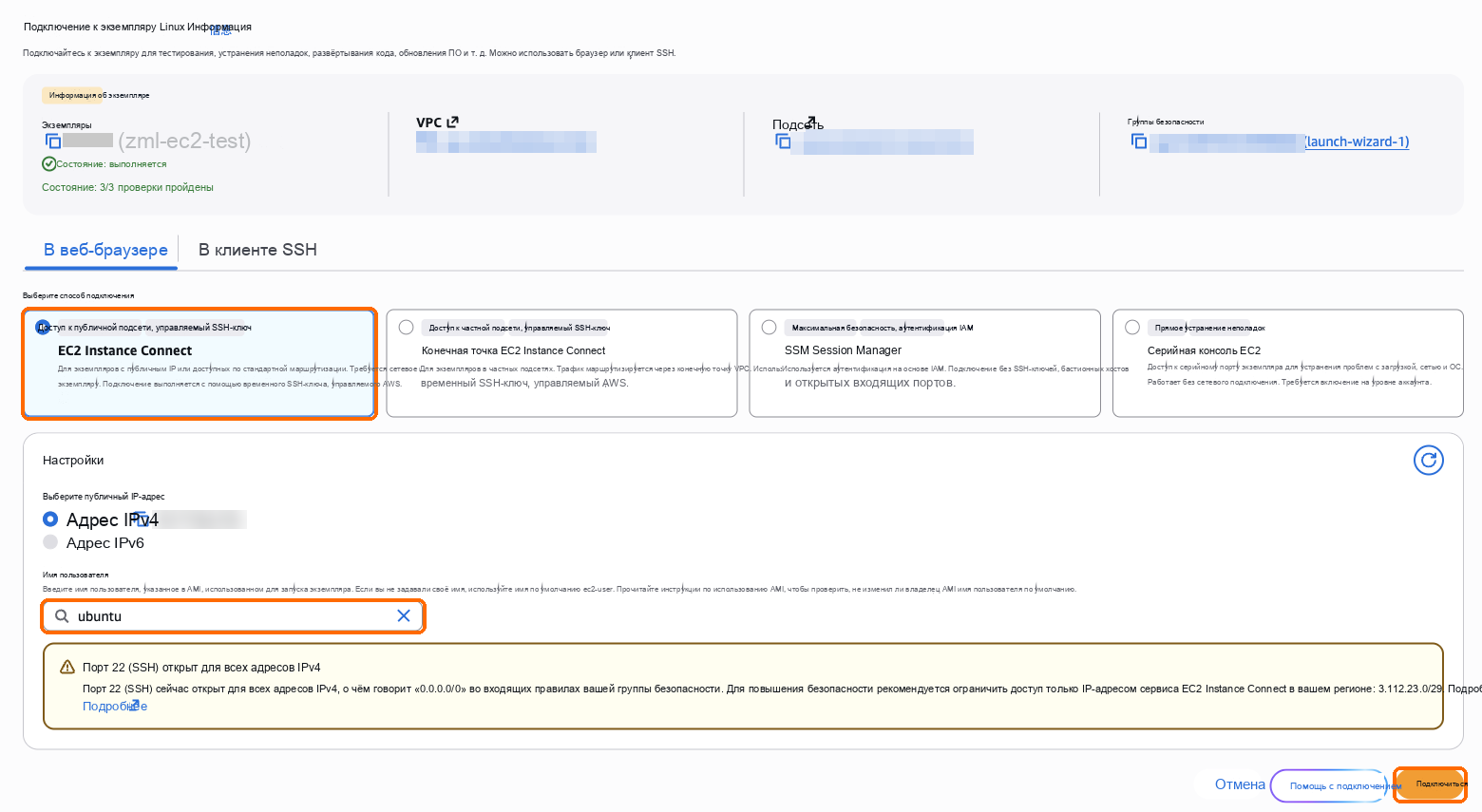The width and height of the screenshot is (1482, 812).
Task: Click the magnifier icon in username field
Action: [62, 616]
